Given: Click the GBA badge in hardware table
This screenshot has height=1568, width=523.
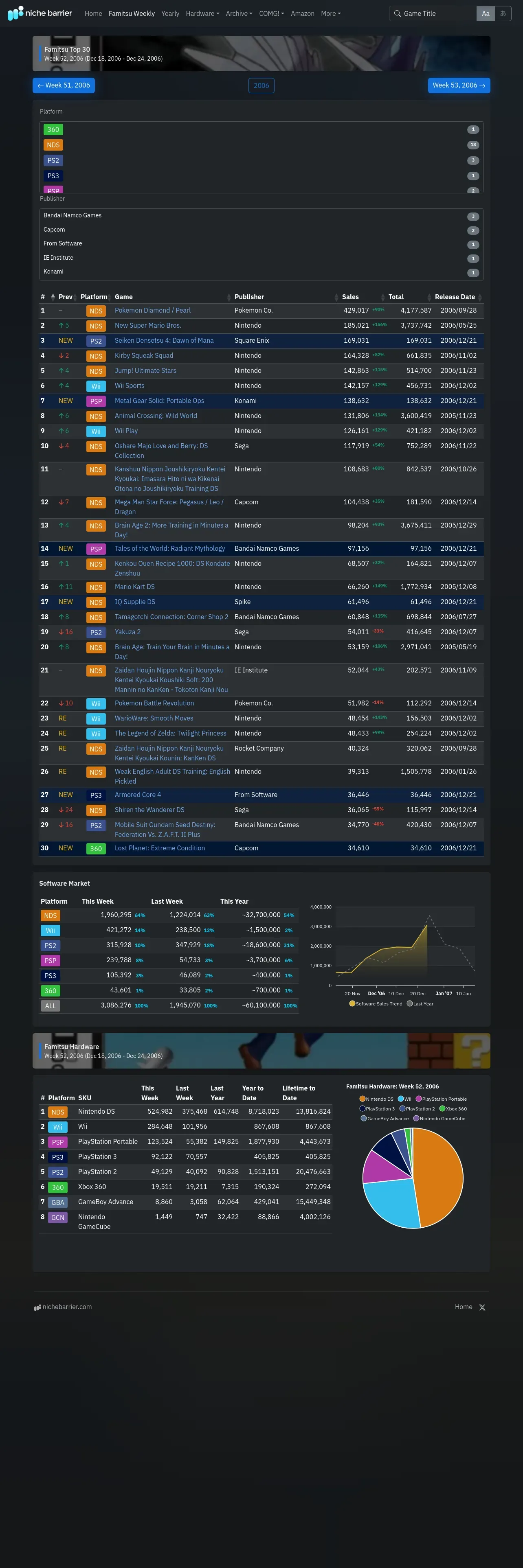Looking at the screenshot, I should click(58, 1202).
